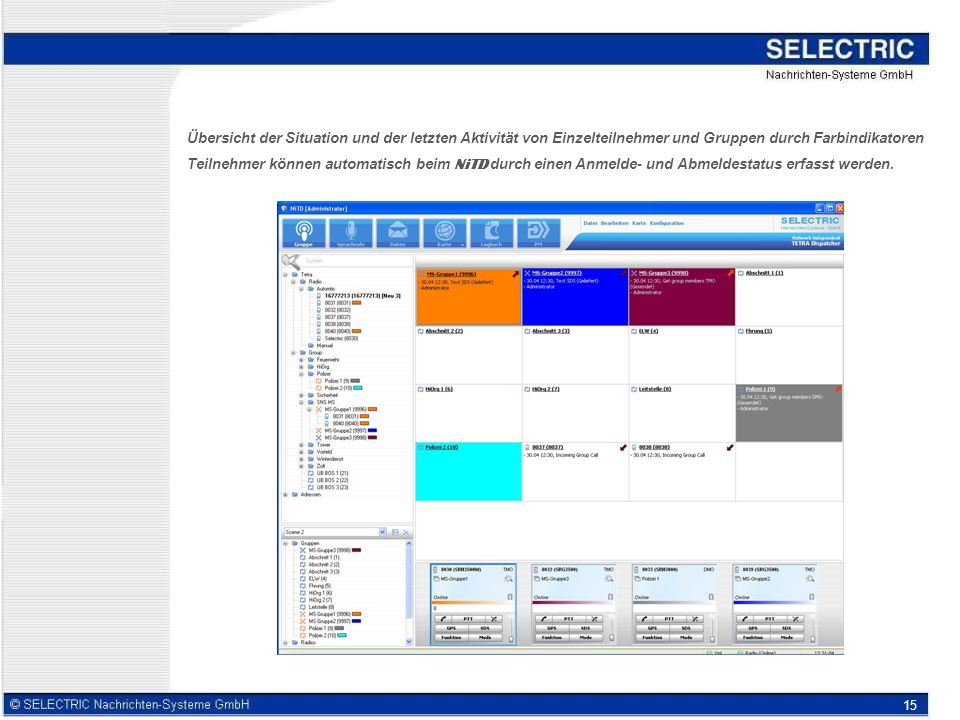Screen dimensions: 960x720
Task: Collapse the Tetra root tree node
Action: (x=286, y=275)
